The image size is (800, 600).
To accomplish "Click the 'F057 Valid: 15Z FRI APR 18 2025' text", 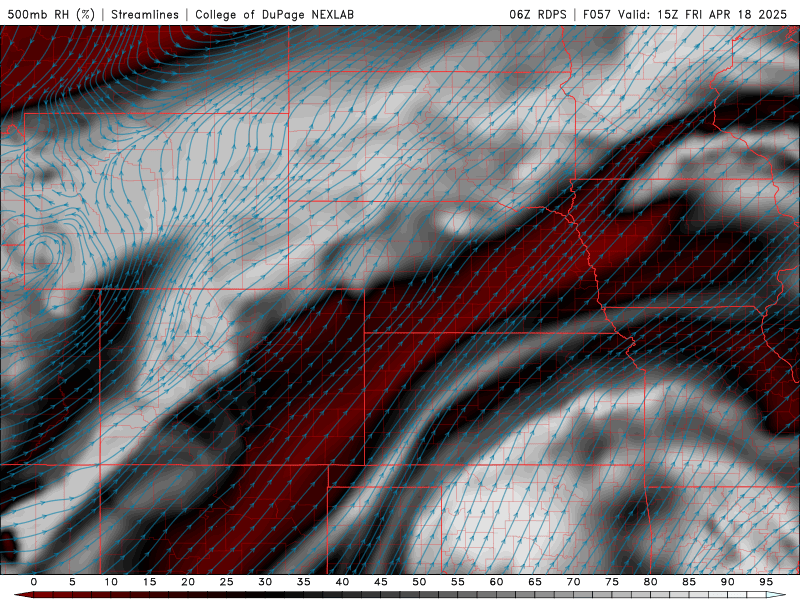I will (685, 14).
